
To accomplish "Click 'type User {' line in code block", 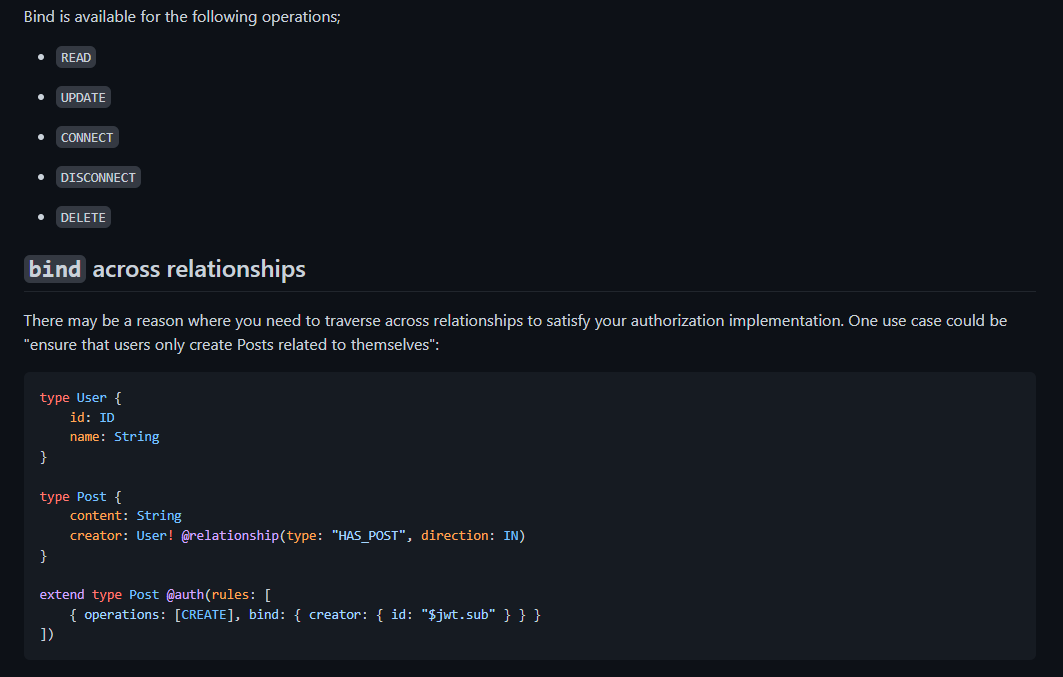I will click(80, 398).
